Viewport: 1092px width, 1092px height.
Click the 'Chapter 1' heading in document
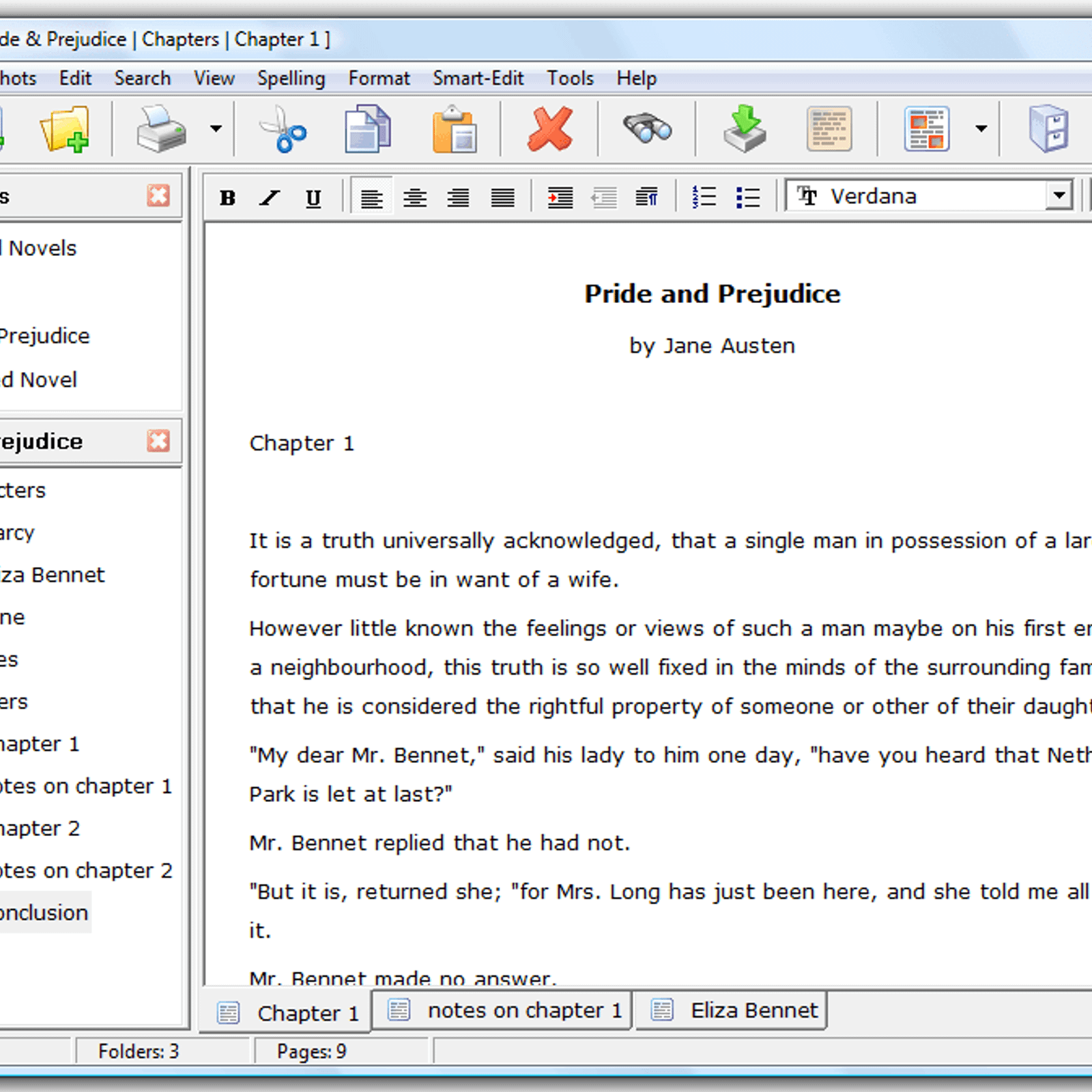(x=302, y=444)
